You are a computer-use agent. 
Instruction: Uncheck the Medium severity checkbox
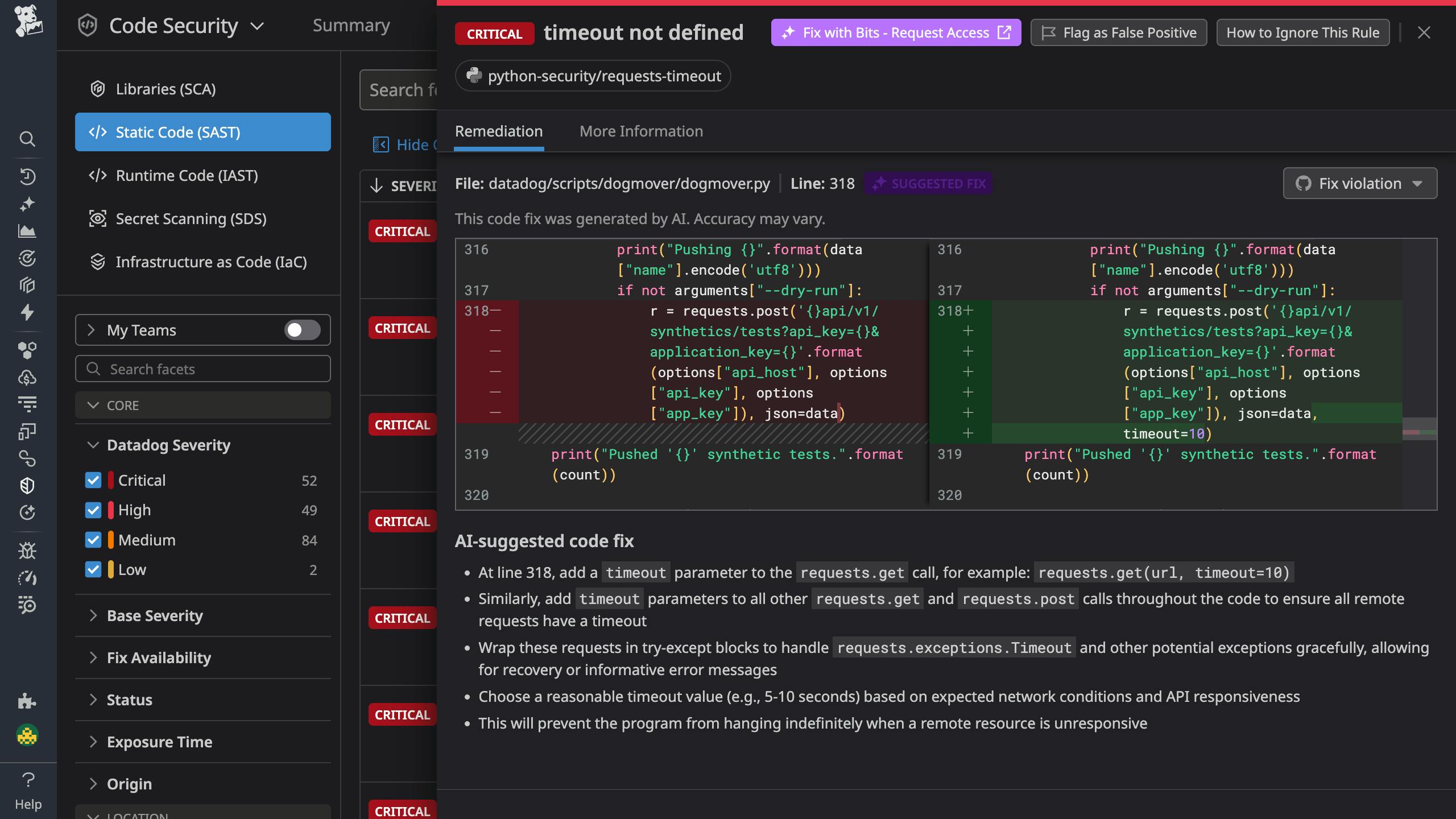pyautogui.click(x=94, y=540)
